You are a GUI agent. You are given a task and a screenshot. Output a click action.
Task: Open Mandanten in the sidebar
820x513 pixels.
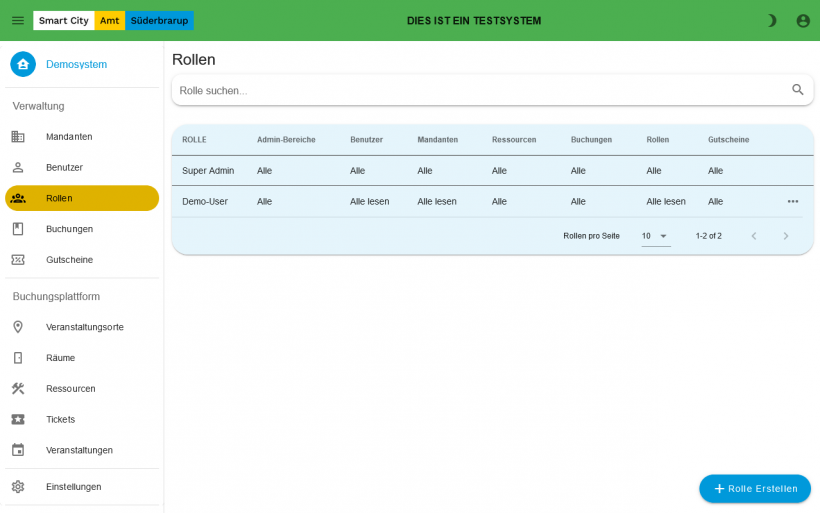pyautogui.click(x=69, y=137)
